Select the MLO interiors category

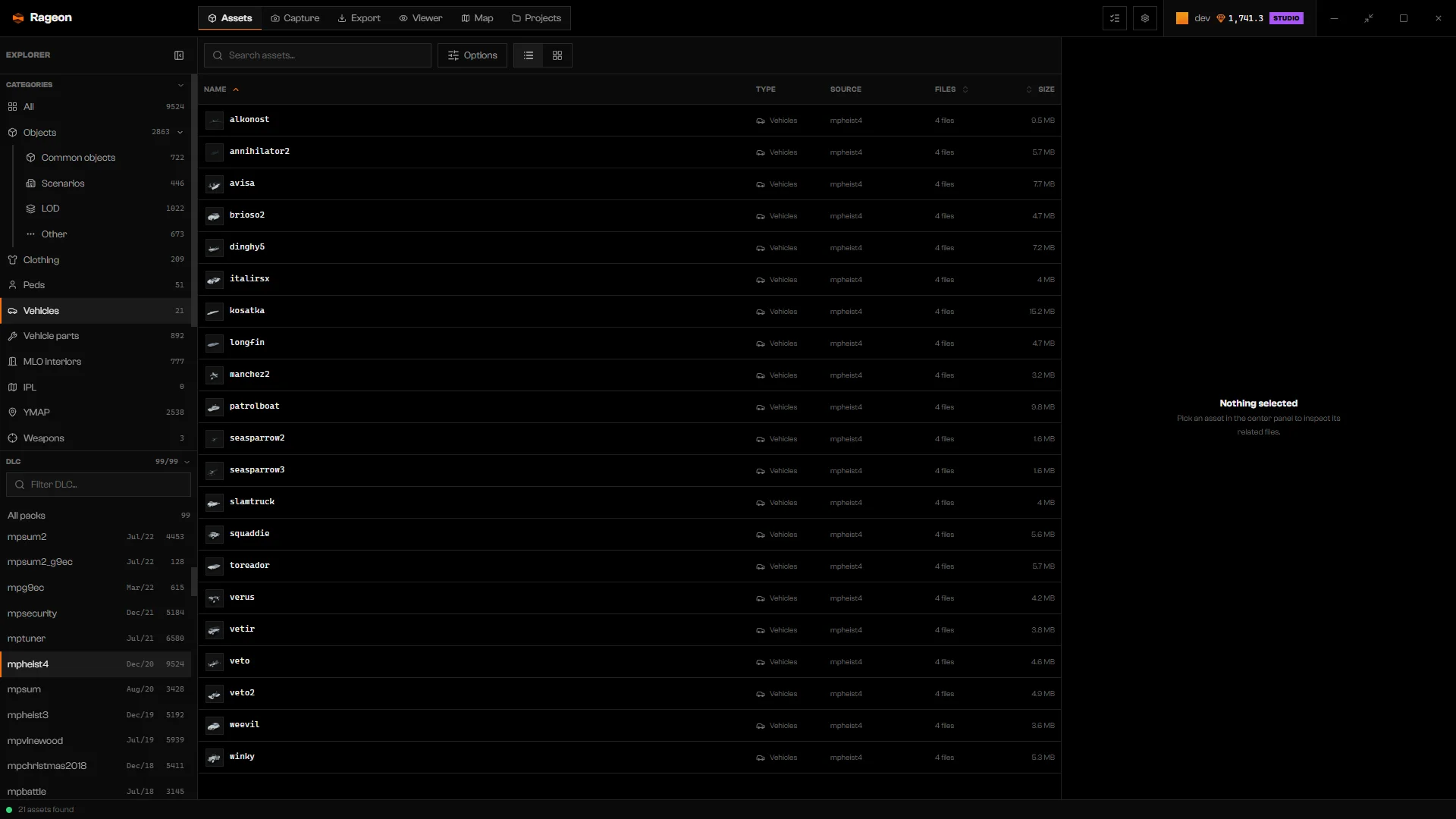coord(96,362)
